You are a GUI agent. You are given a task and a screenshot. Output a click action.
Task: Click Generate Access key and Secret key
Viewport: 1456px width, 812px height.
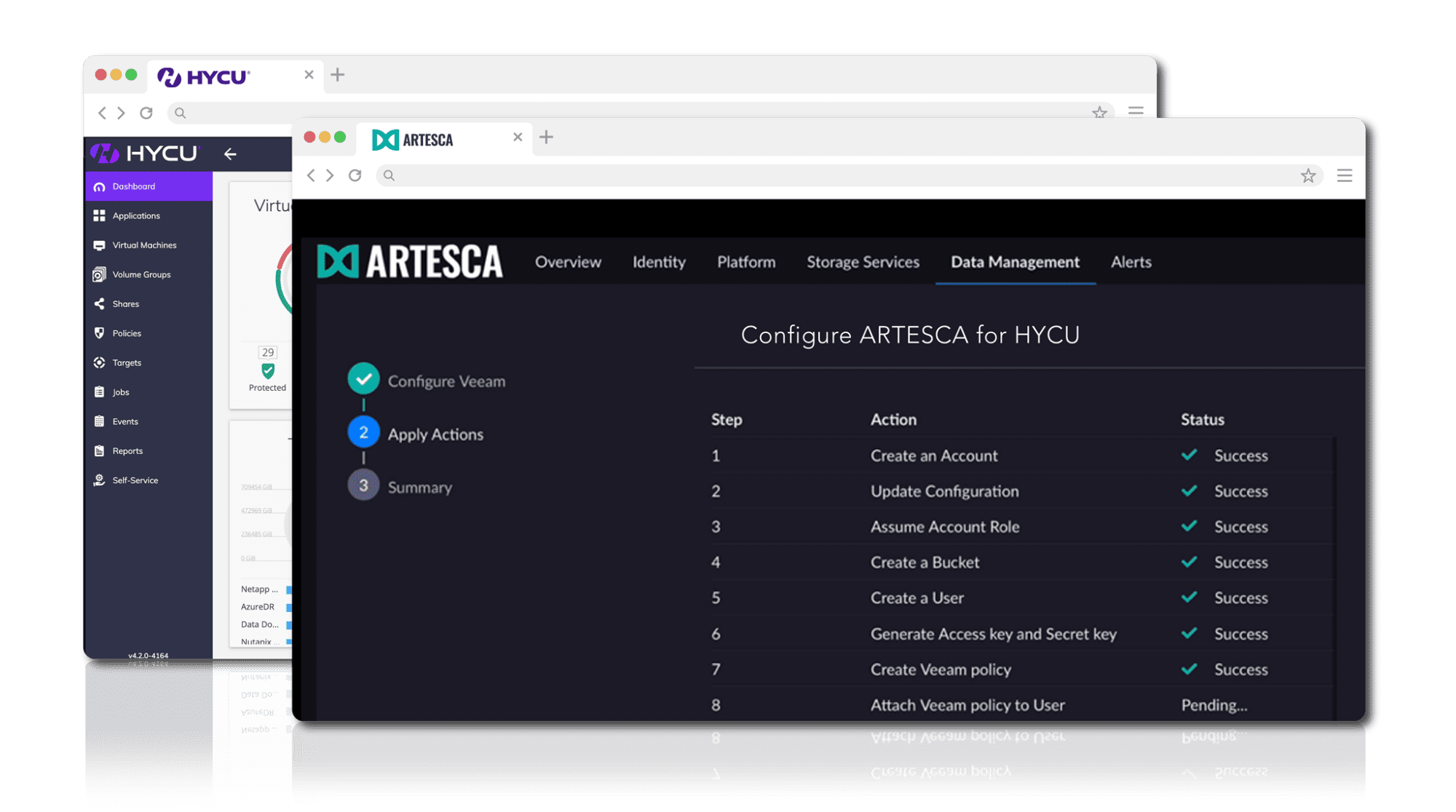point(993,634)
